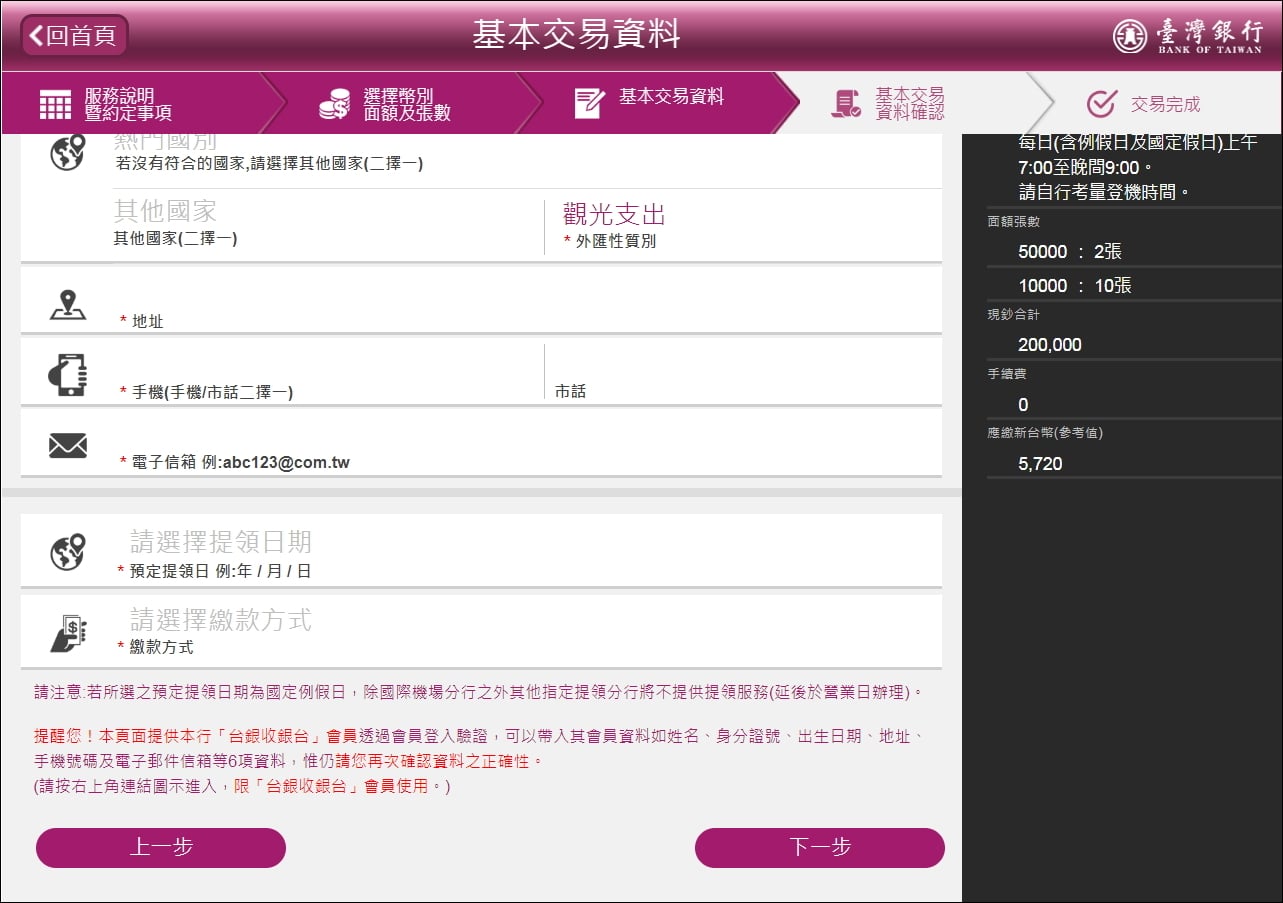
Task: Click the 200,000 現鈔合計 value
Action: pyautogui.click(x=1050, y=345)
